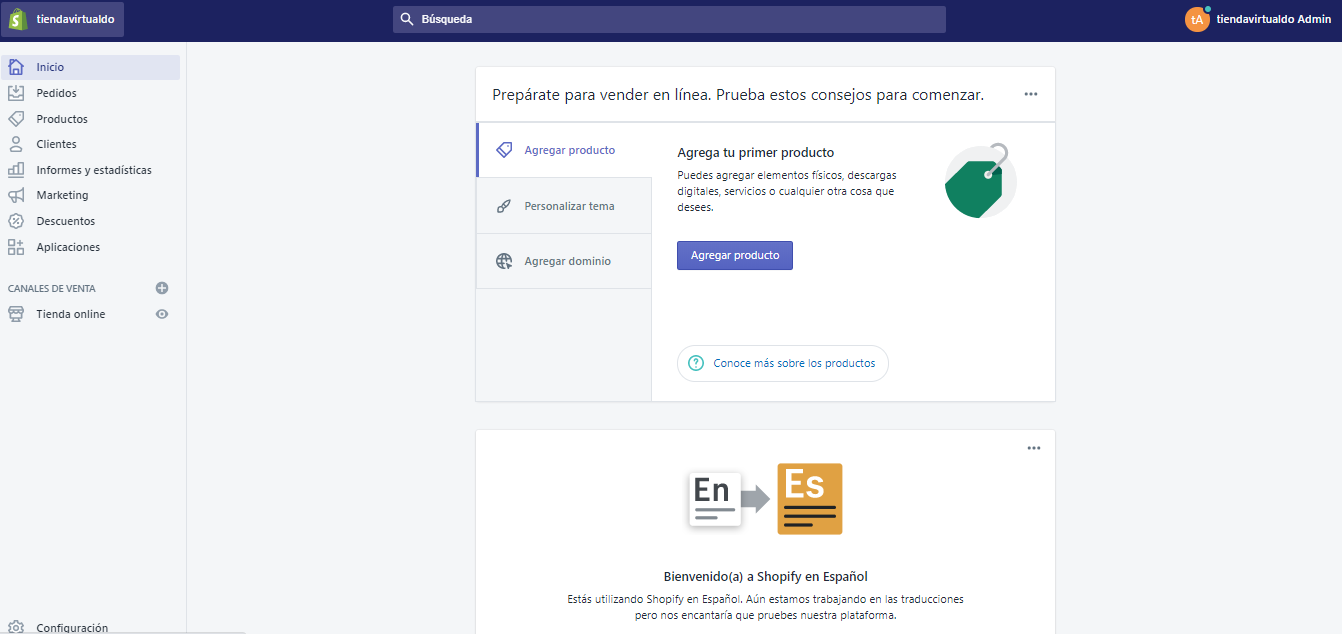Image resolution: width=1342 pixels, height=634 pixels.
Task: Click the Tienda online storefront icon
Action: coord(16,314)
